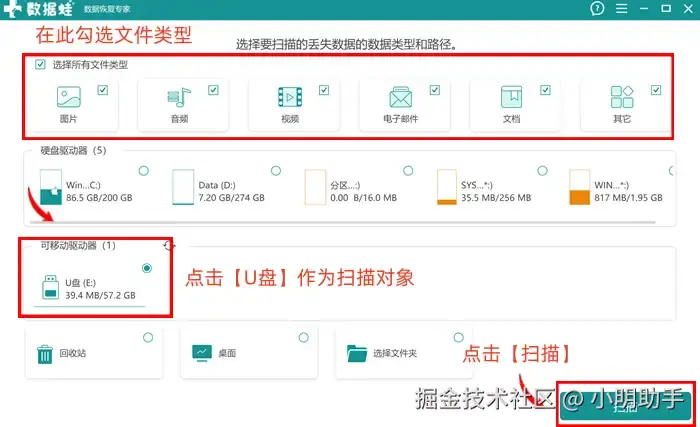Maximize the 数据蛙 window
700x427 pixels.
pos(666,8)
